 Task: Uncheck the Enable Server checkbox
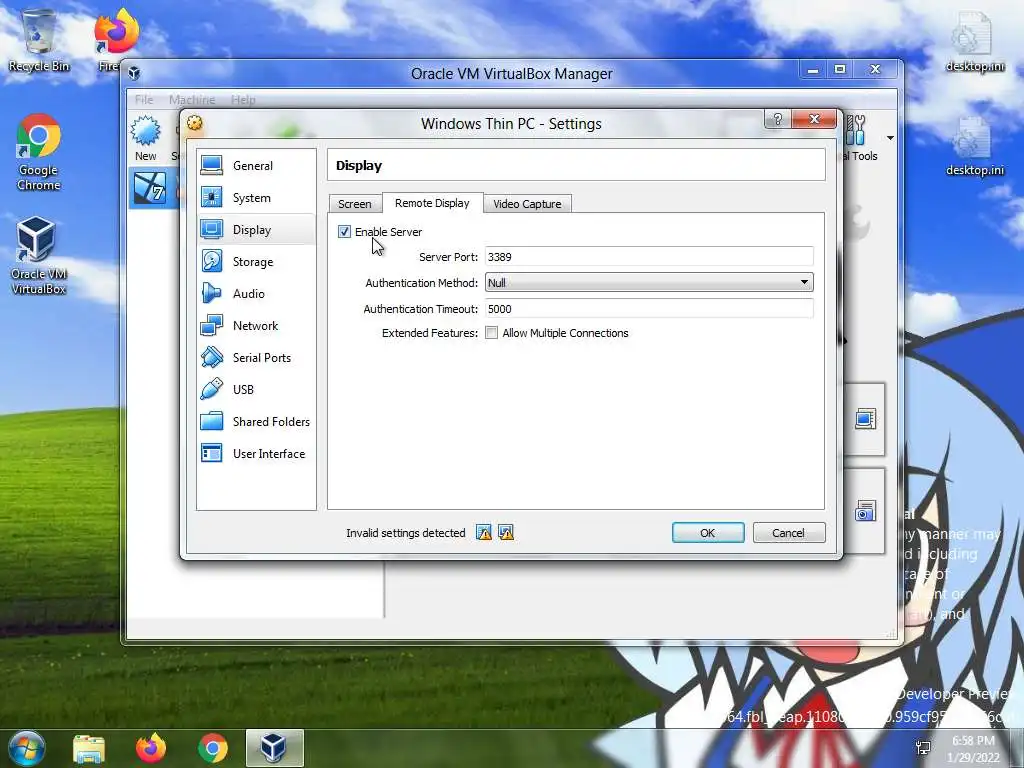click(344, 232)
